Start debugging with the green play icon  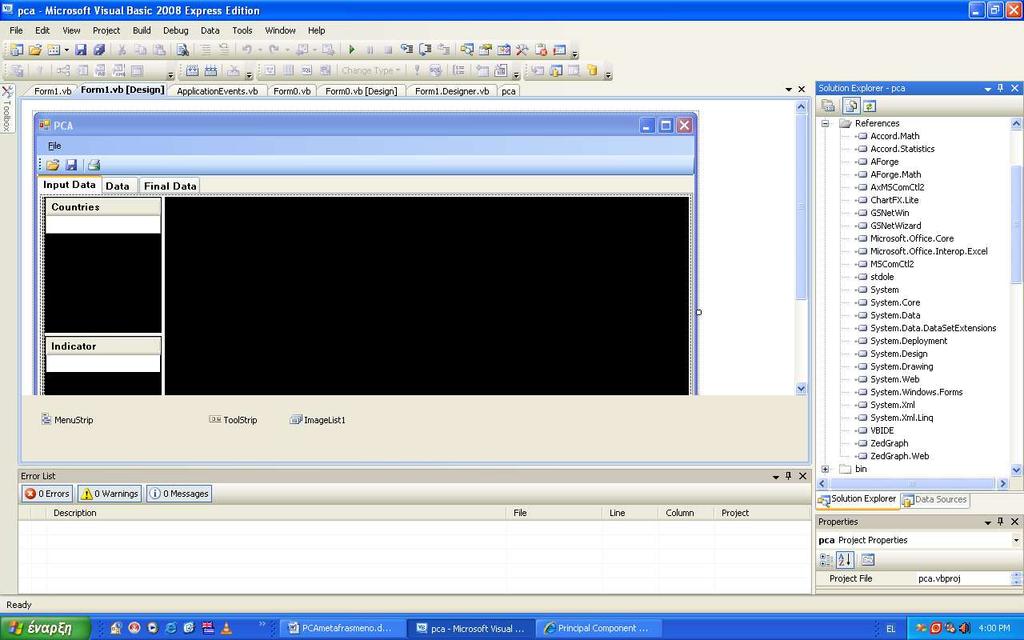[x=351, y=50]
